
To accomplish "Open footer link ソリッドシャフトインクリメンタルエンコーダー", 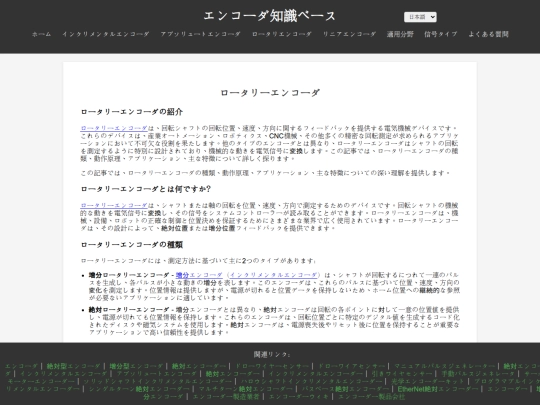I will (x=157, y=381).
